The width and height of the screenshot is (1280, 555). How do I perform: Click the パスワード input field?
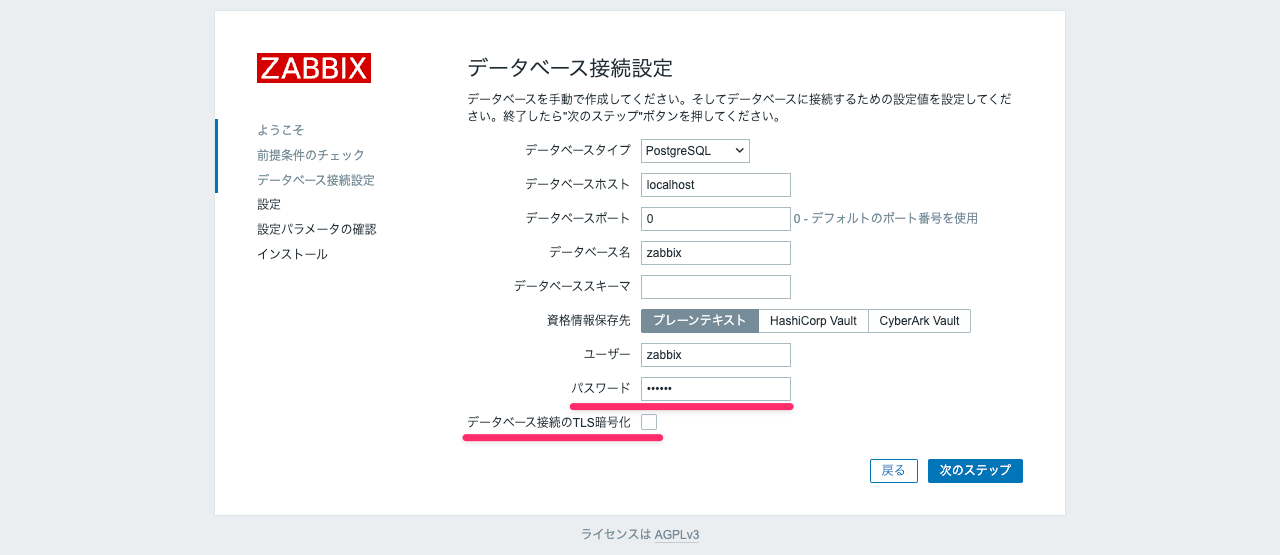coord(716,389)
